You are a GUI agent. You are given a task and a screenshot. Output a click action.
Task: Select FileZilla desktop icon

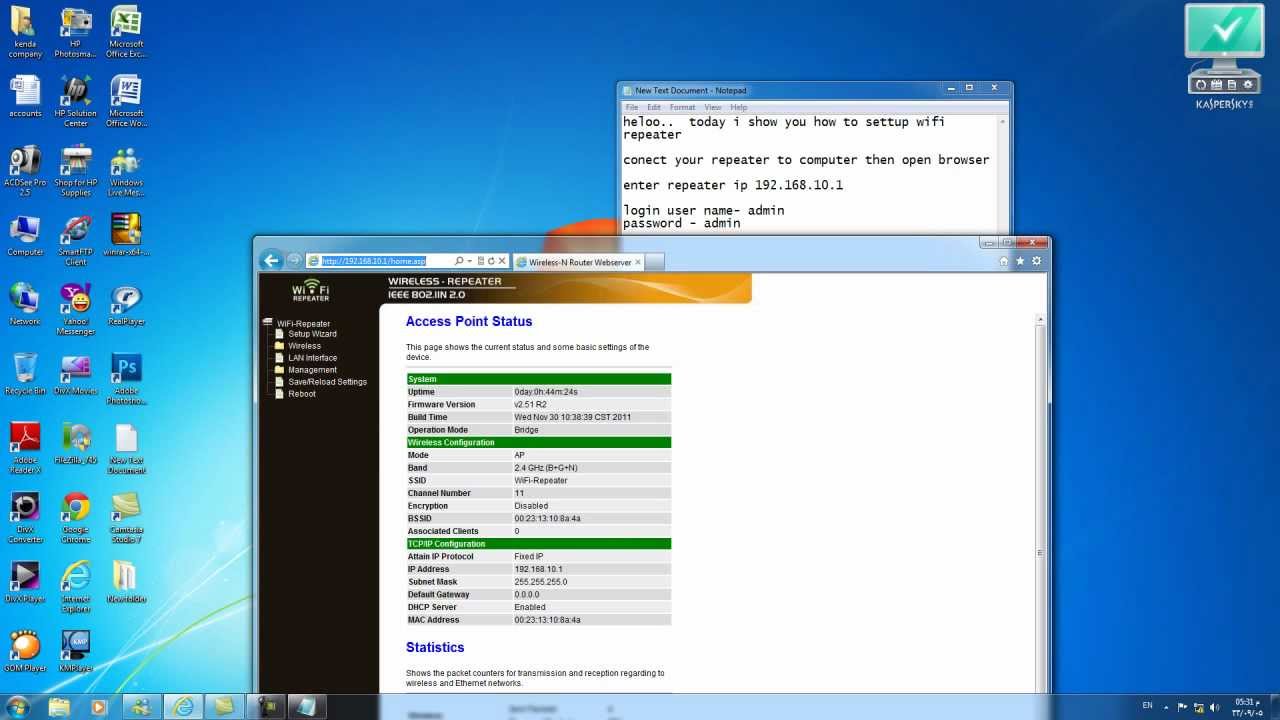point(75,444)
